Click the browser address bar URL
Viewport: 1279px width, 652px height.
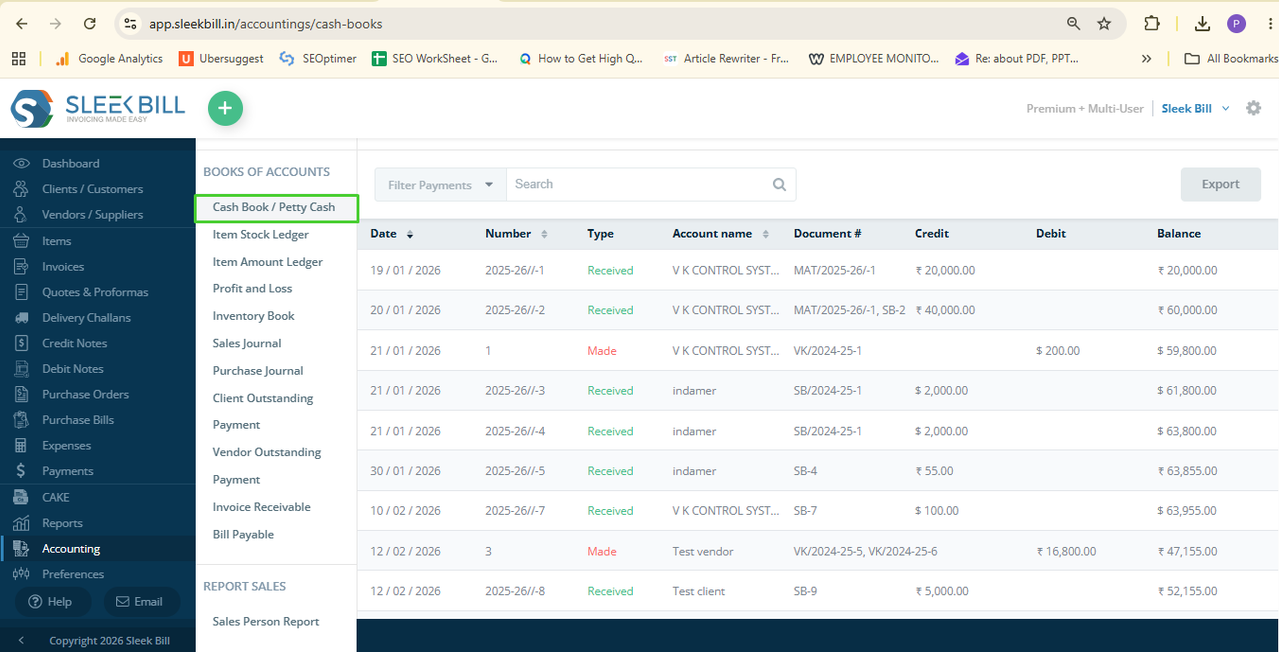coord(266,23)
